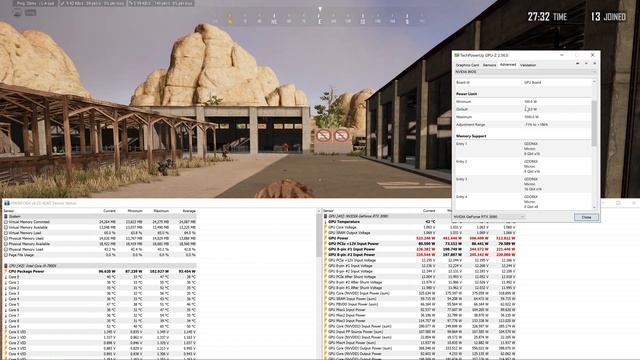
Task: Select GPU PCIe +12V Input Voltage row
Action: (x=420, y=260)
